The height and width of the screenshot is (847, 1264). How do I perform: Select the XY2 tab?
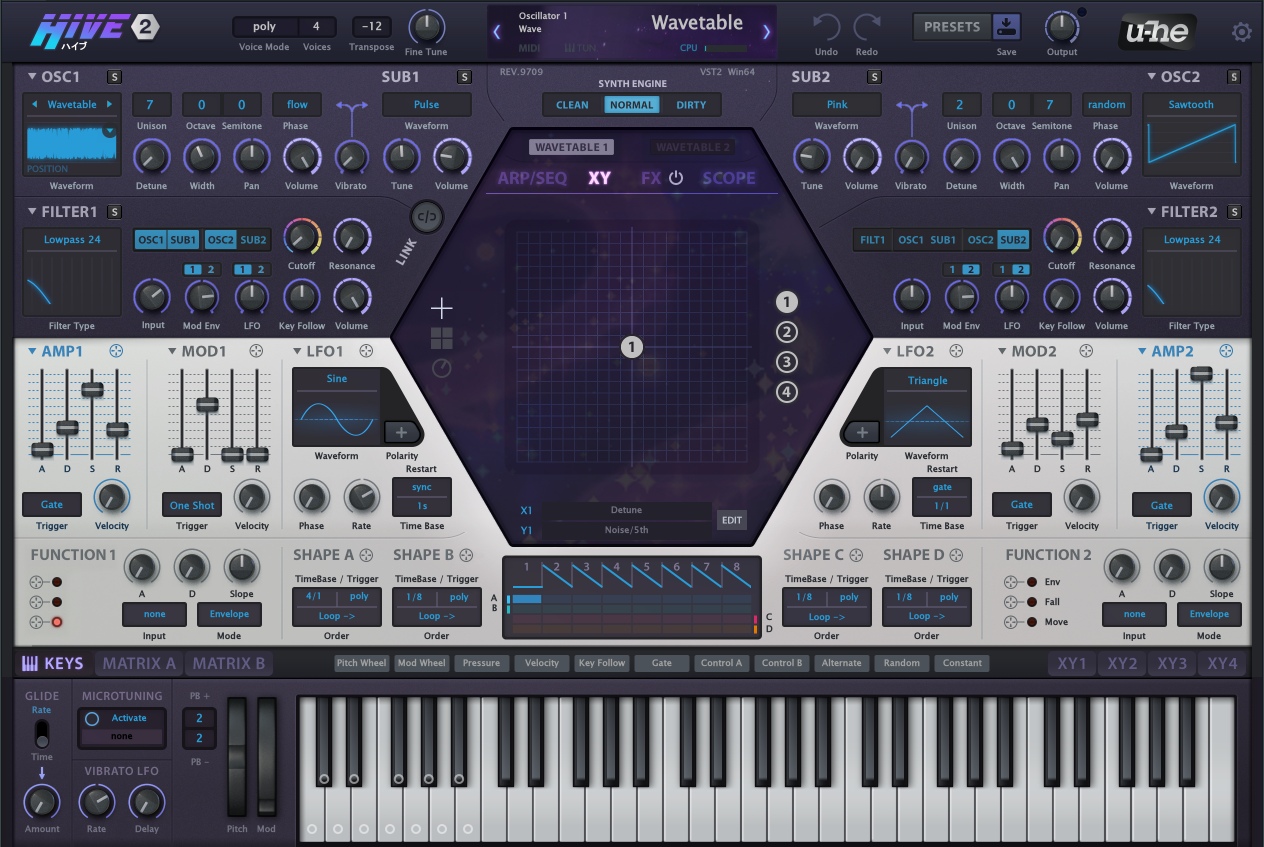point(1122,663)
